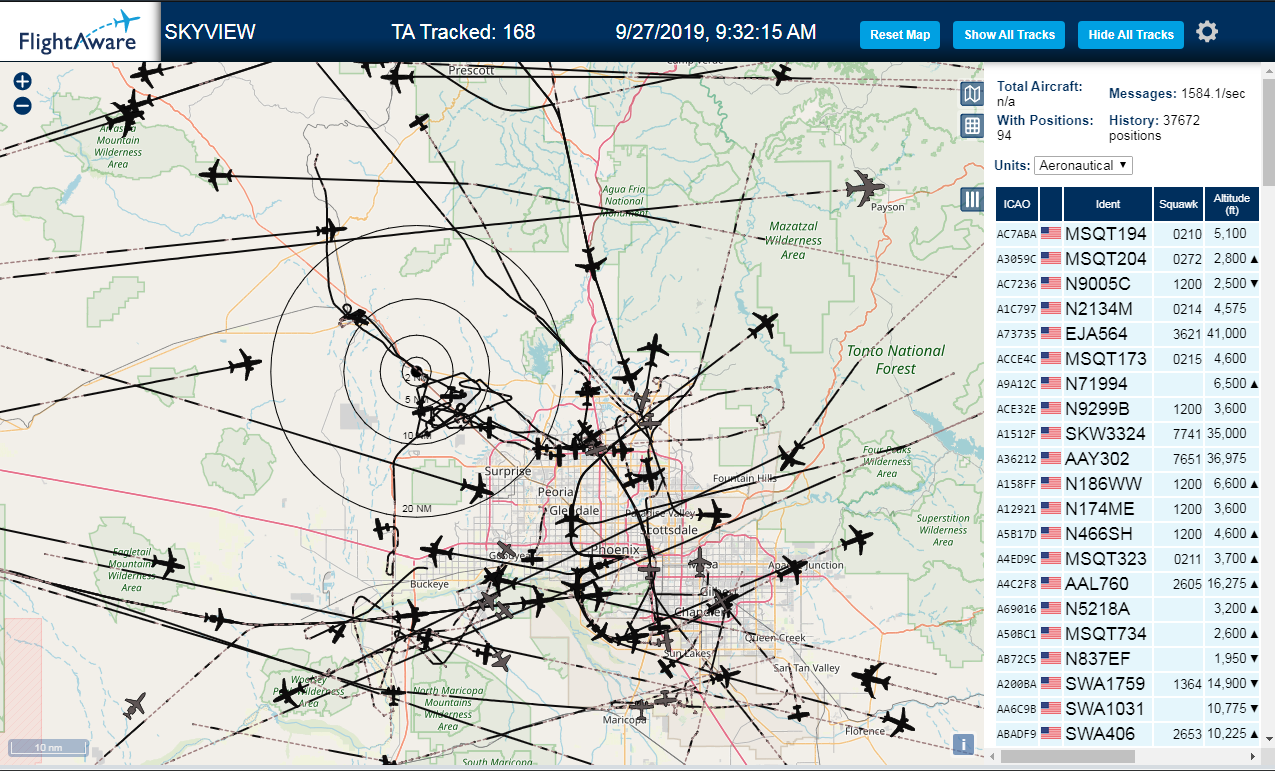Select the grey aircraft icon near Payson
The image size is (1275, 771).
coord(864,187)
